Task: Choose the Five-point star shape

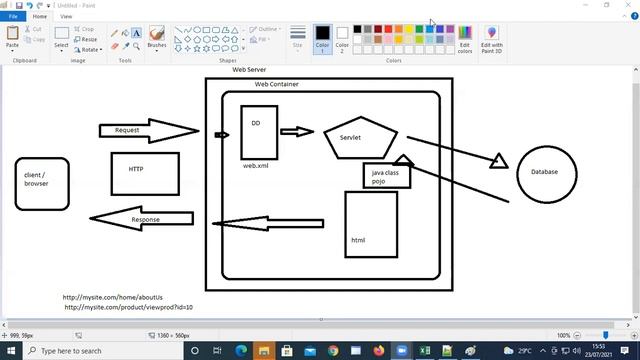Action: click(197, 49)
